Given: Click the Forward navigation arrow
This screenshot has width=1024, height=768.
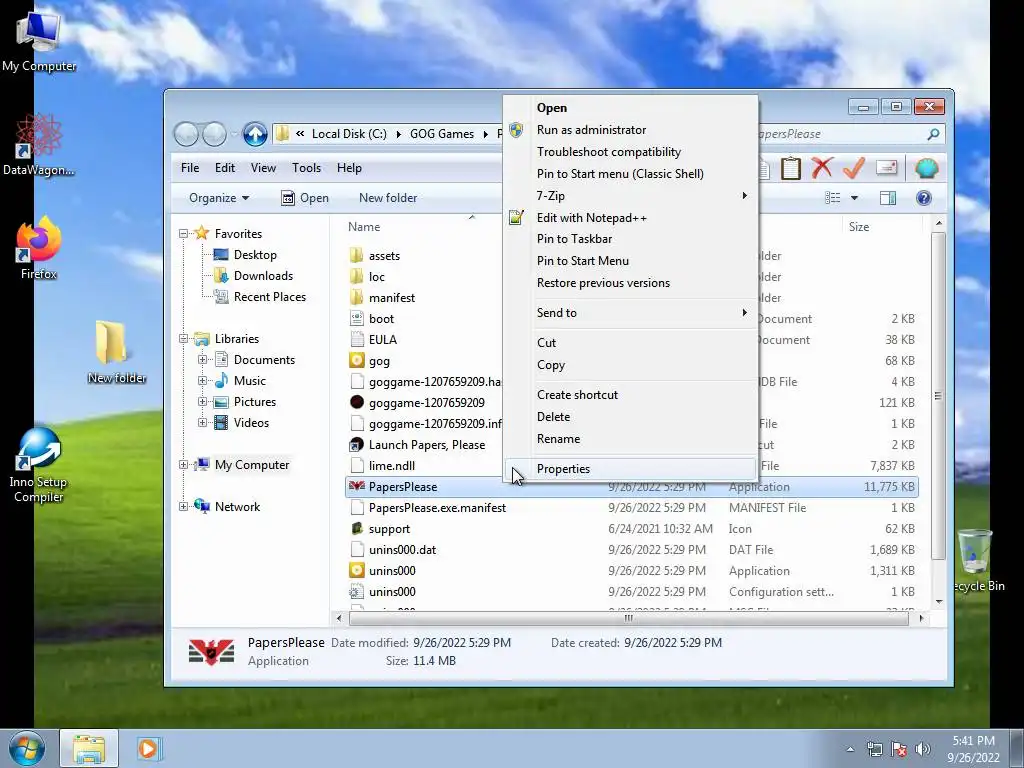Looking at the screenshot, I should [x=214, y=135].
